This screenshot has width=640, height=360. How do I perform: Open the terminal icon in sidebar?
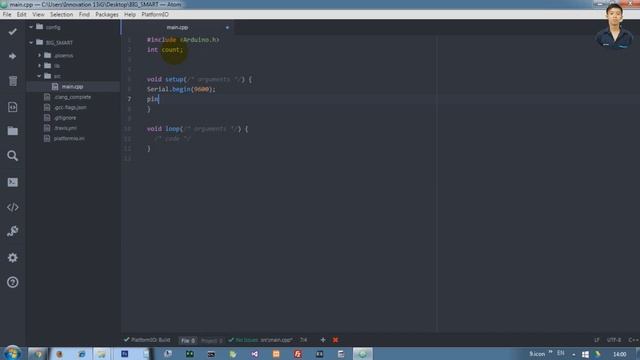pos(13,182)
